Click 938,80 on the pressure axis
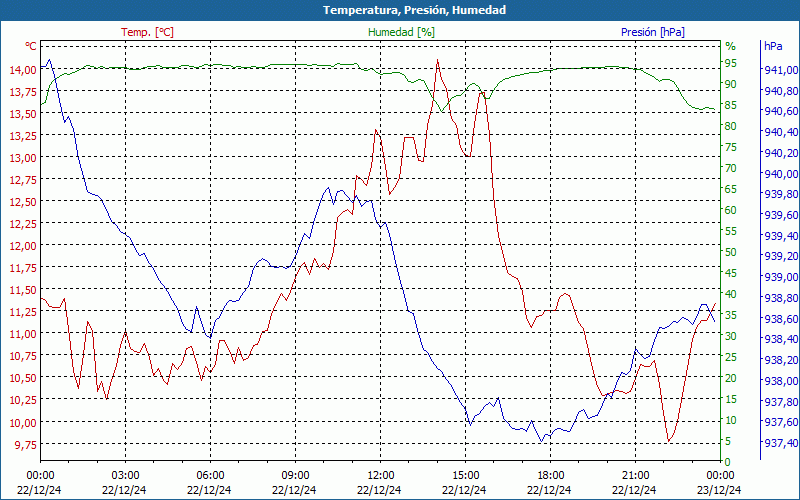Viewport: 800px width, 500px height. tap(780, 298)
